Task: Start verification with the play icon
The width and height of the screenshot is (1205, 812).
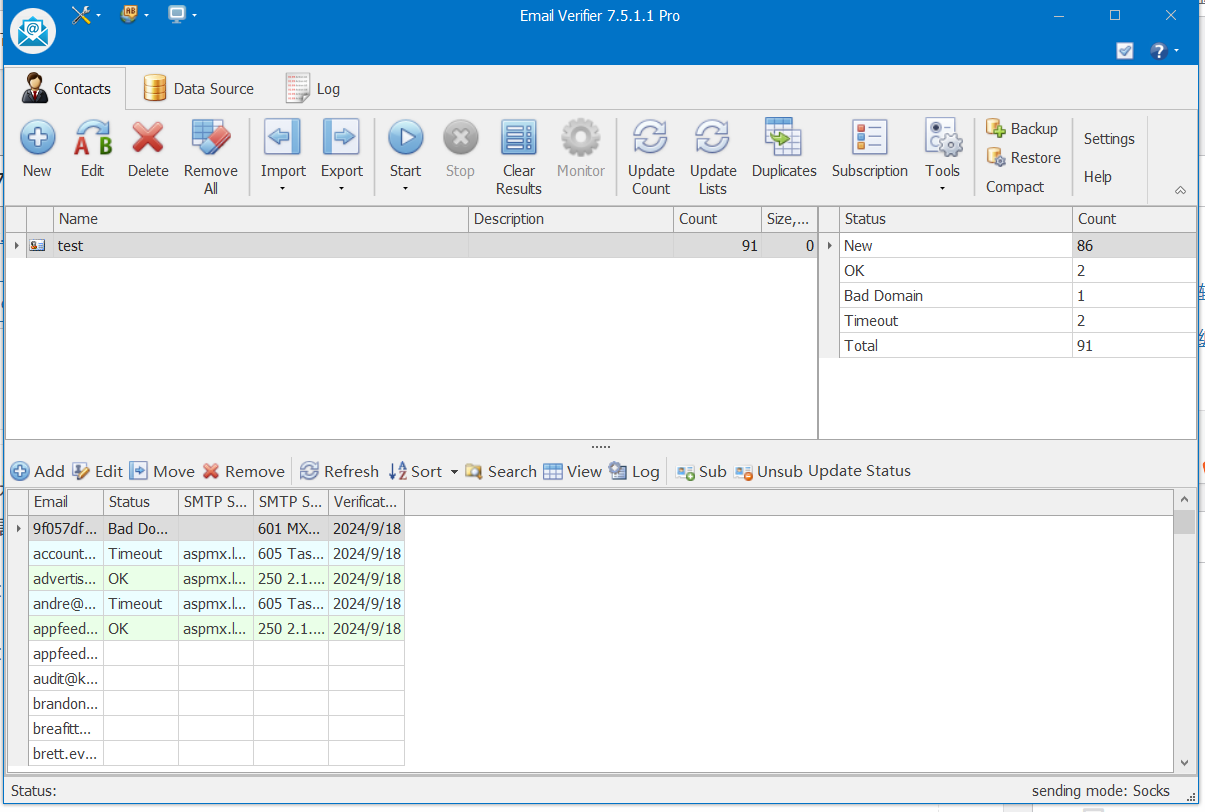Action: point(405,137)
